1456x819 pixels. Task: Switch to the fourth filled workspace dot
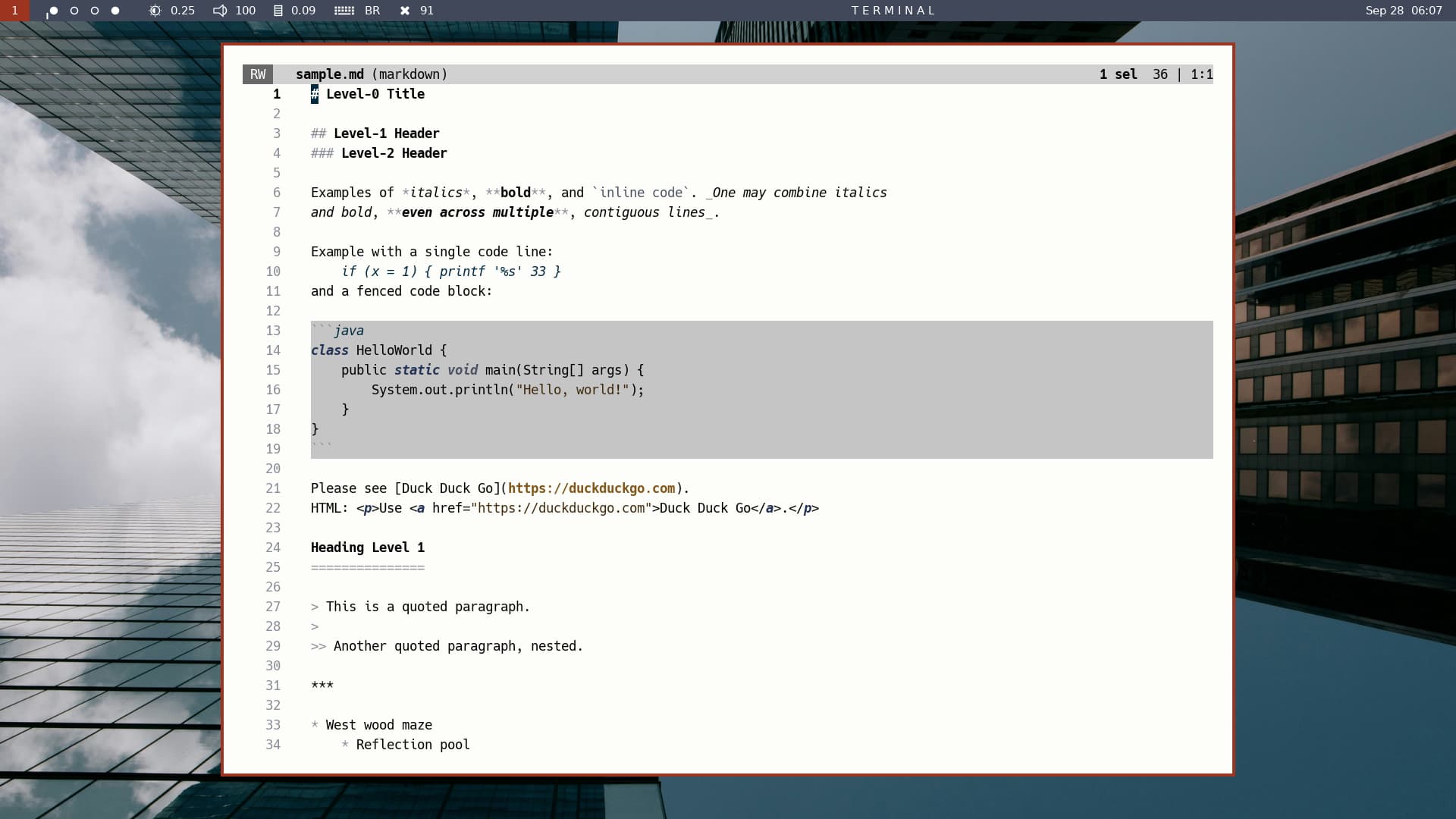tap(115, 11)
